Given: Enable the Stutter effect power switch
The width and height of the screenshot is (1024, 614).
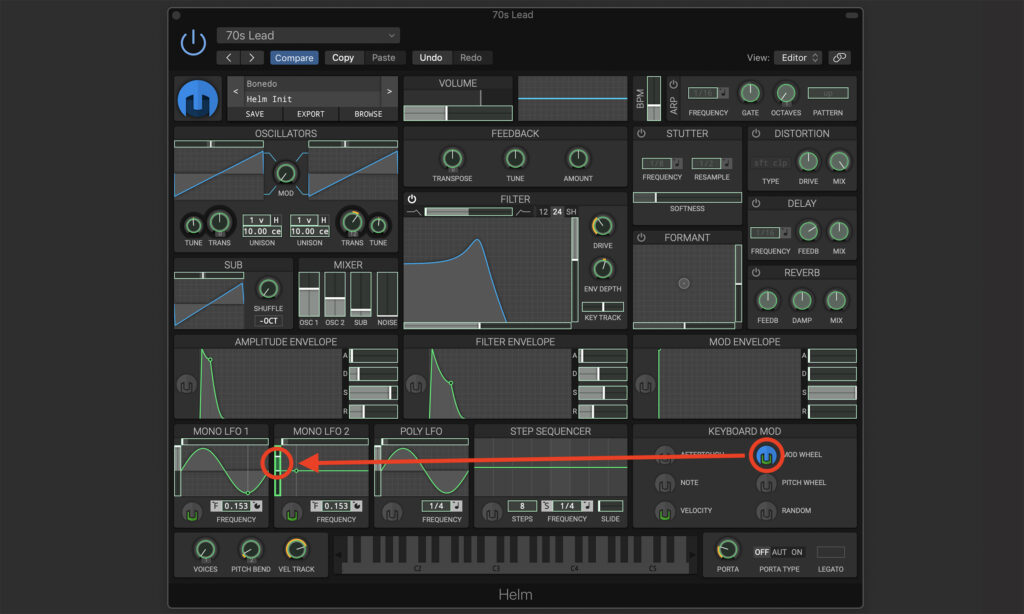Looking at the screenshot, I should (641, 133).
